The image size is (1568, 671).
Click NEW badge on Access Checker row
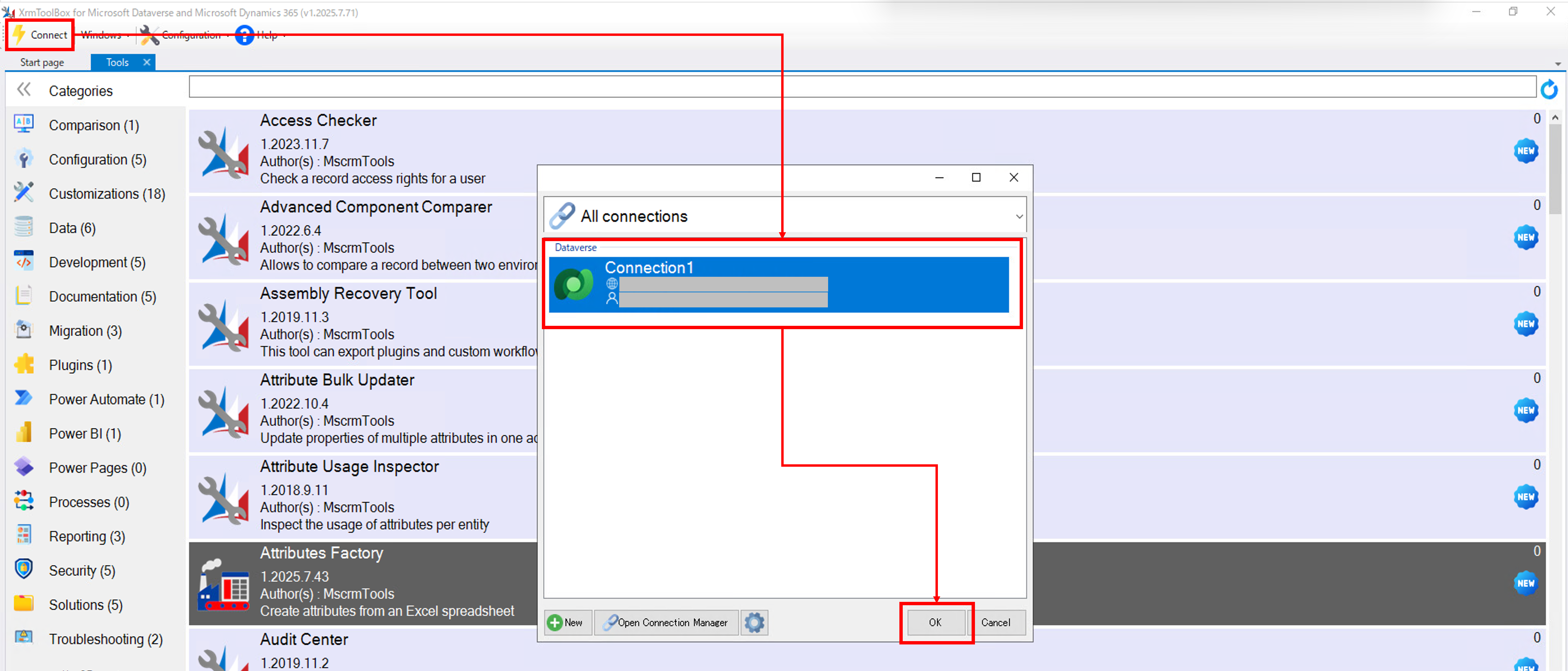tap(1525, 151)
